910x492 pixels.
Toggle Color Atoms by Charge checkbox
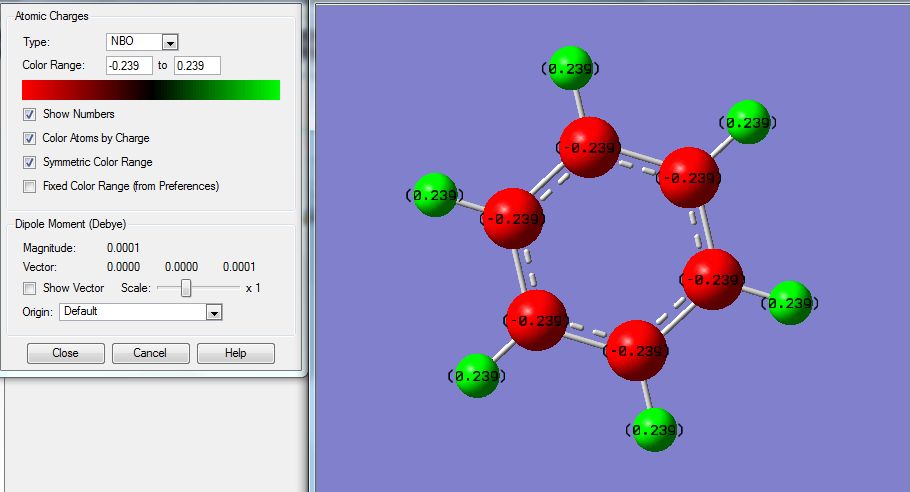click(x=30, y=138)
